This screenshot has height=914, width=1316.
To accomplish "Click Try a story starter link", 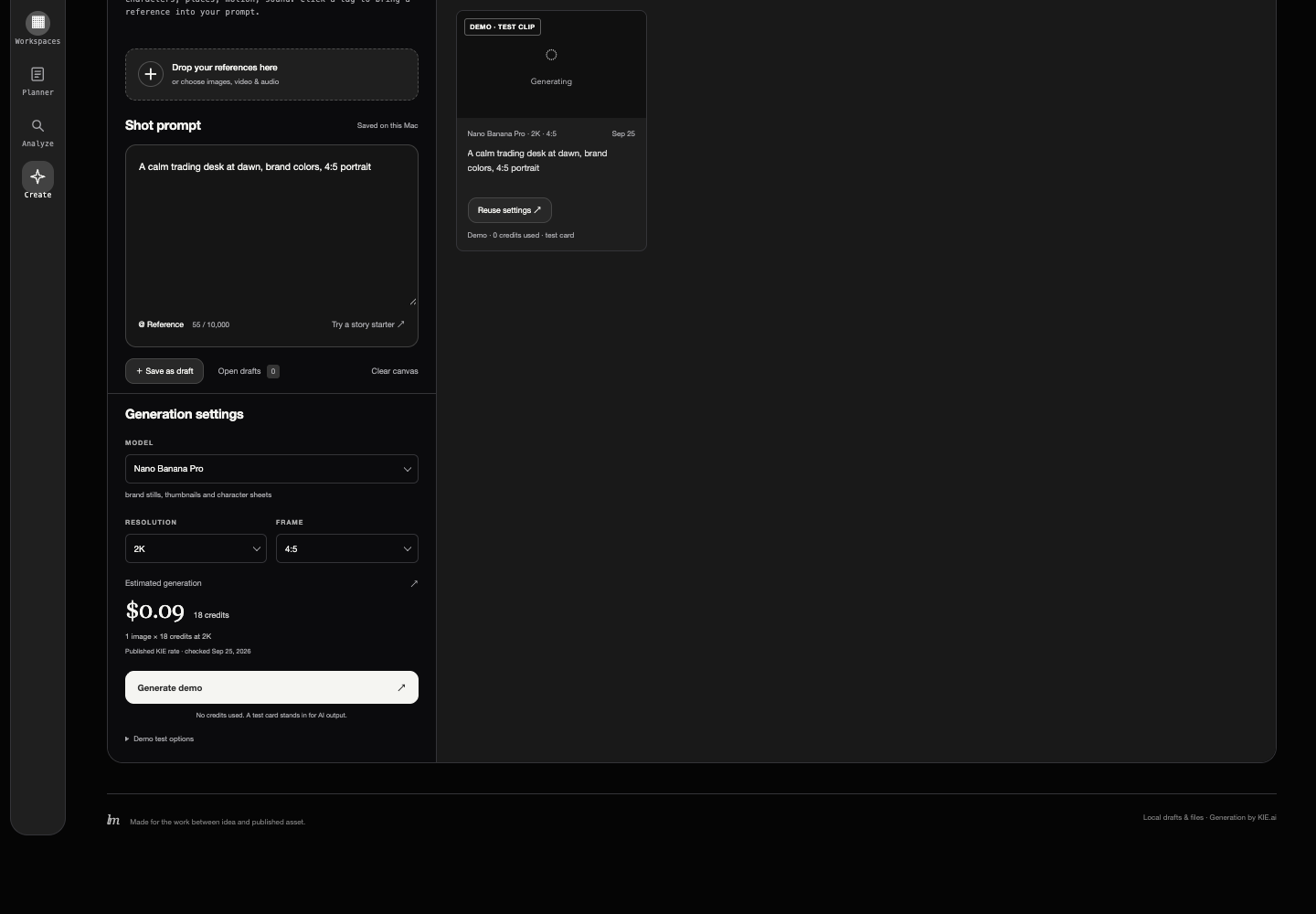I will pos(368,324).
